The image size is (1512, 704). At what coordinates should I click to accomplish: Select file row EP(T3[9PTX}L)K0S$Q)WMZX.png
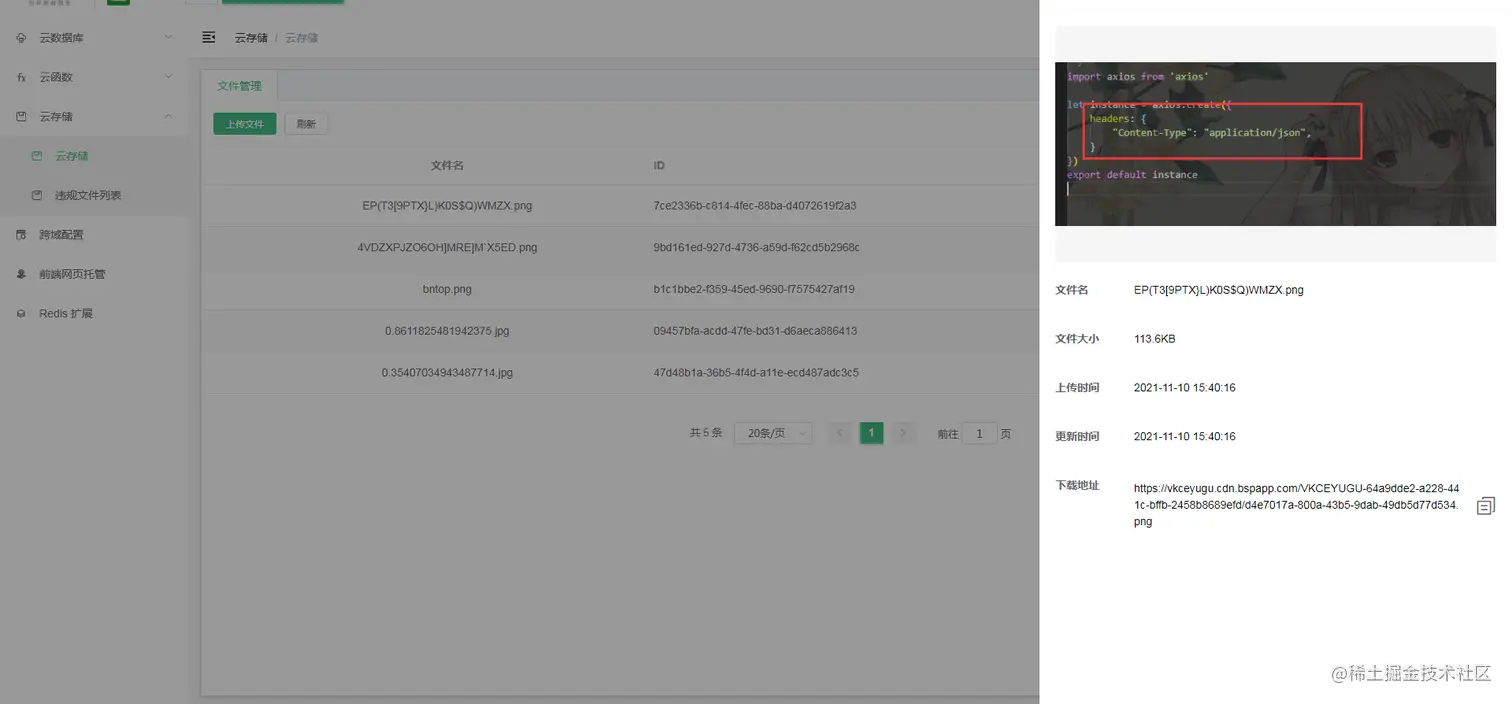point(620,205)
